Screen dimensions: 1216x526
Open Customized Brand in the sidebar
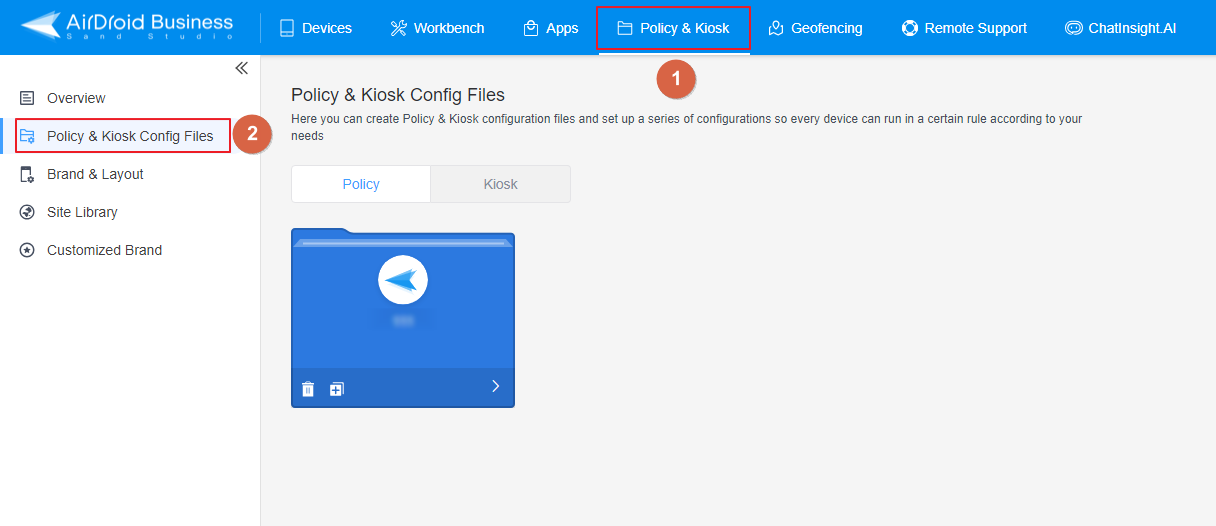(x=104, y=250)
